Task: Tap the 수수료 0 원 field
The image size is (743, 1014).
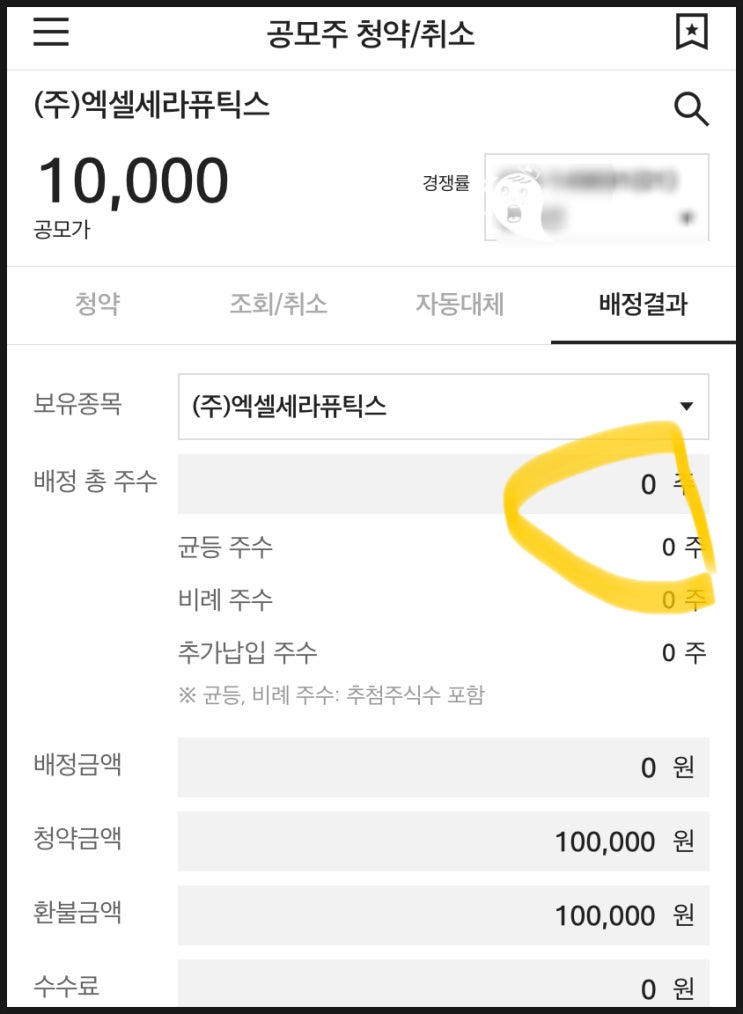Action: (444, 986)
